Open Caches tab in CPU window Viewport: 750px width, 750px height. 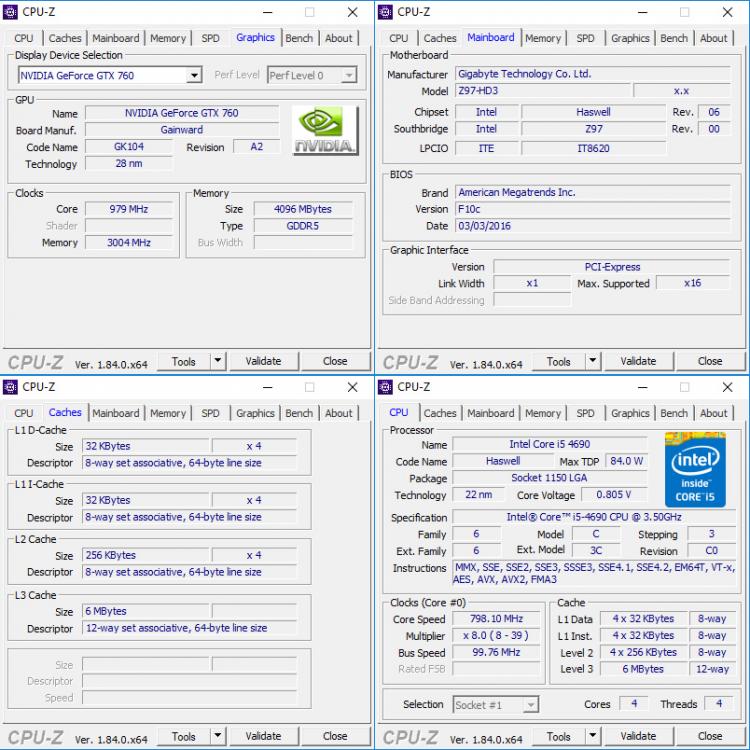(440, 413)
